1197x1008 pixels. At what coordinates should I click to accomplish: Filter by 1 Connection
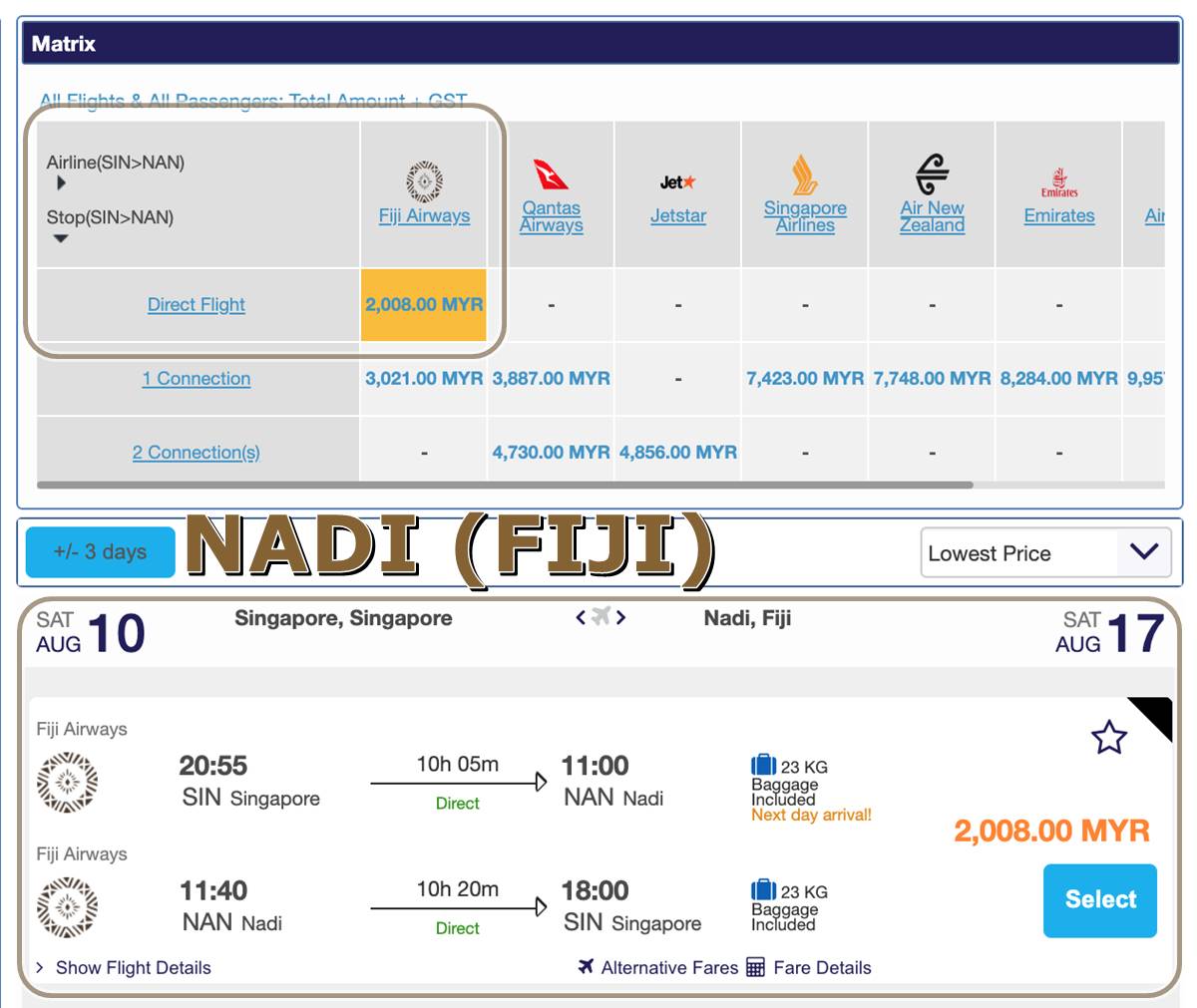197,379
